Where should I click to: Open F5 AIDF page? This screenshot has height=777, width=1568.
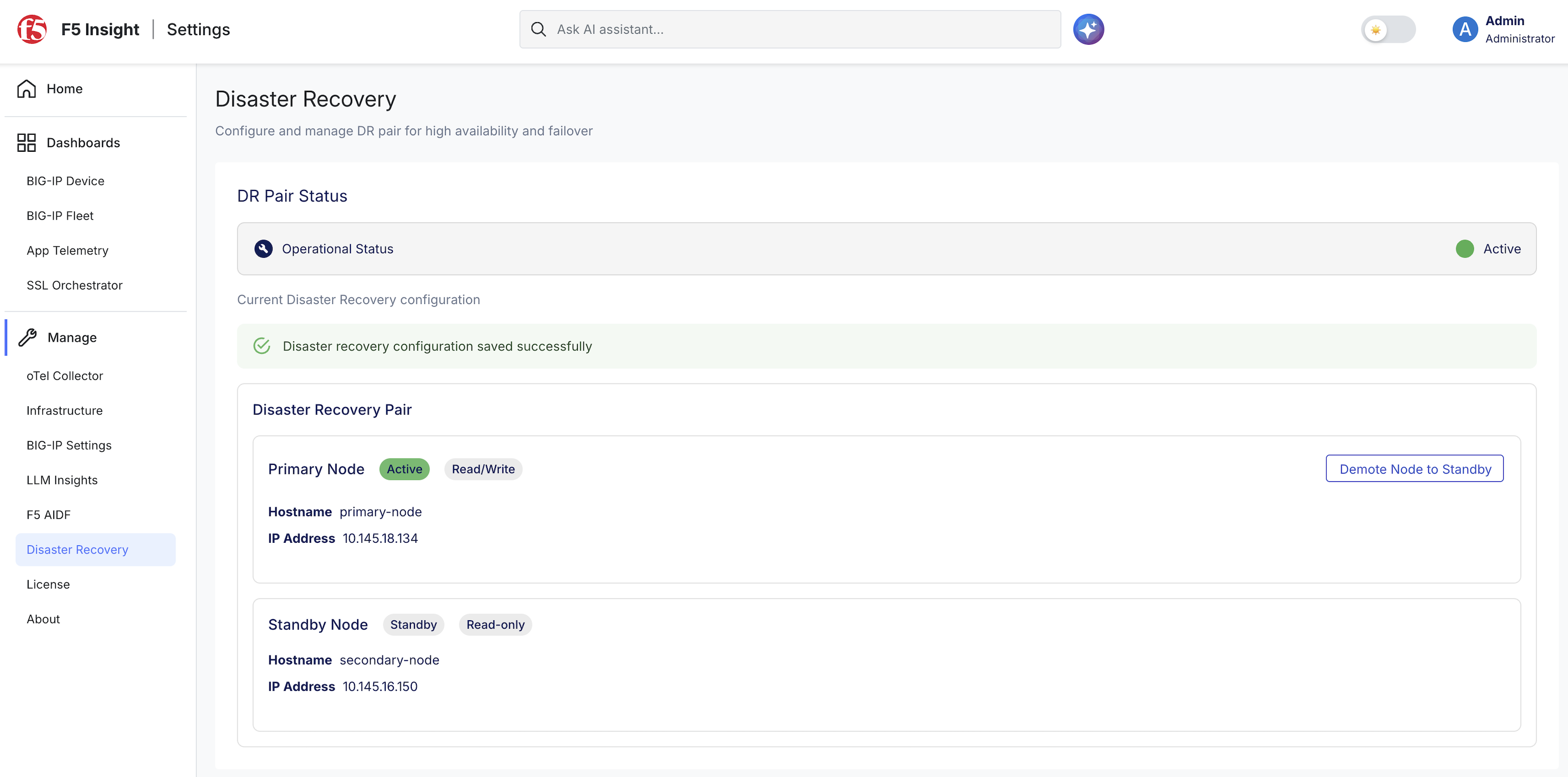(x=48, y=515)
